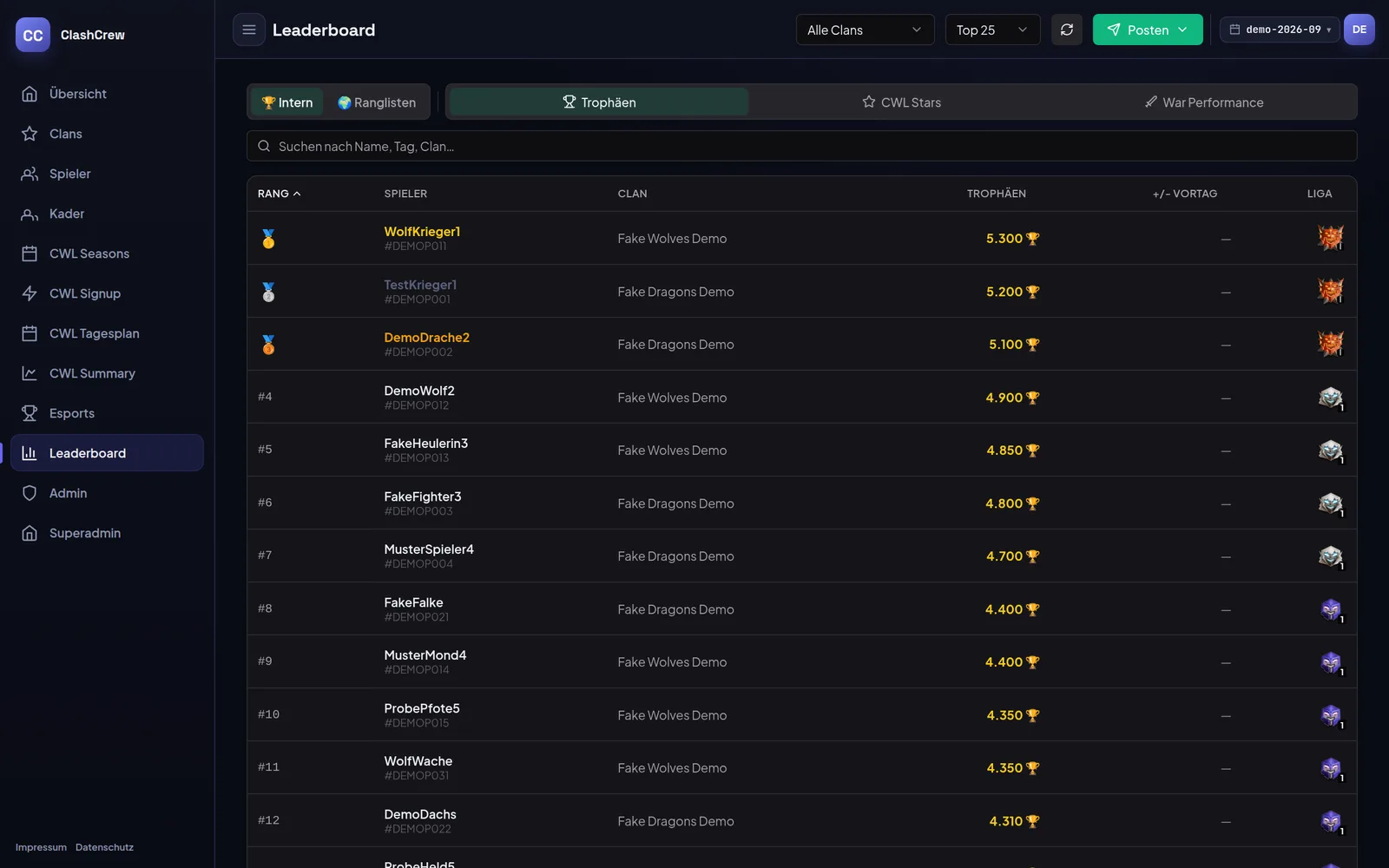This screenshot has width=1389, height=868.
Task: Open Superadmin in the sidebar
Action: point(107,533)
